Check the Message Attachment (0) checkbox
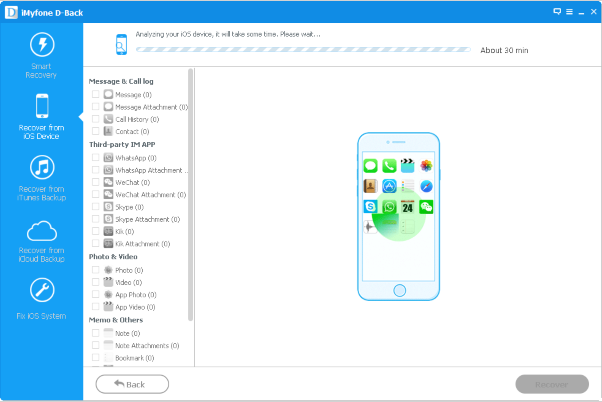 [96, 106]
